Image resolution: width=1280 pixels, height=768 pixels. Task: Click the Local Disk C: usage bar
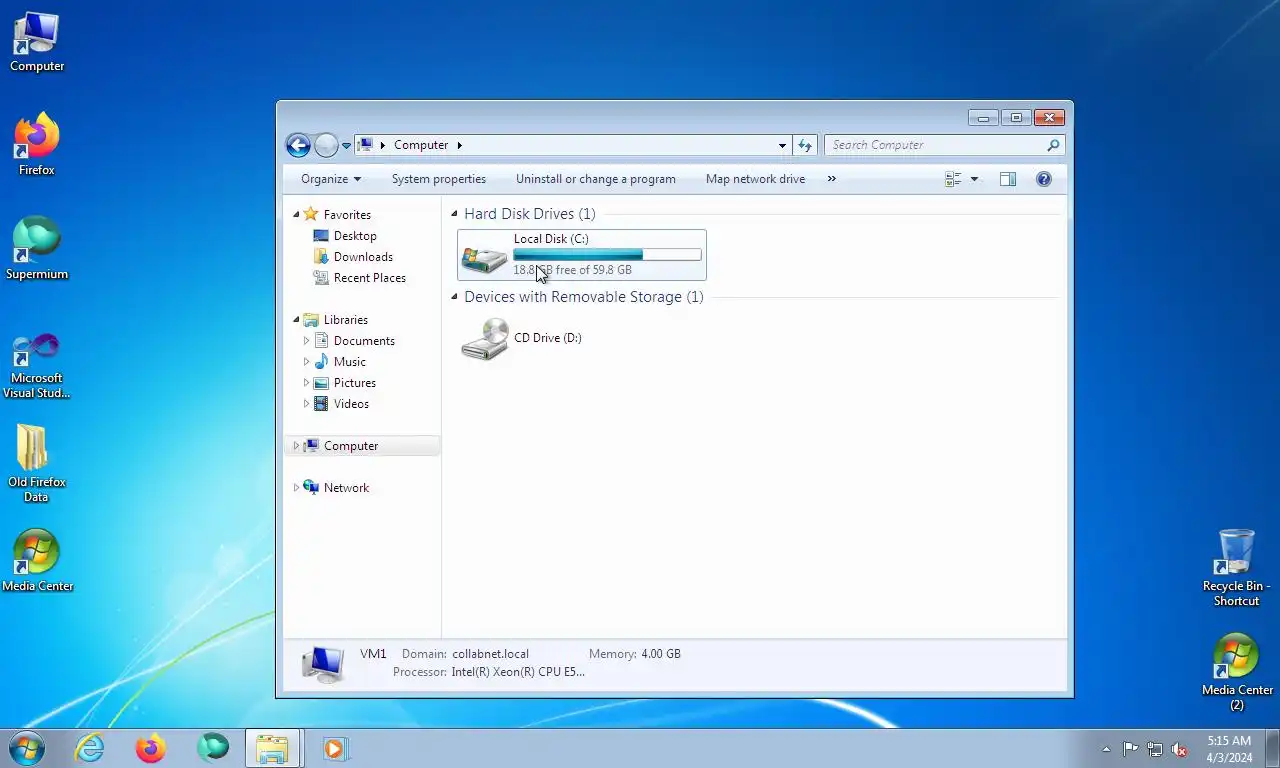pyautogui.click(x=607, y=255)
